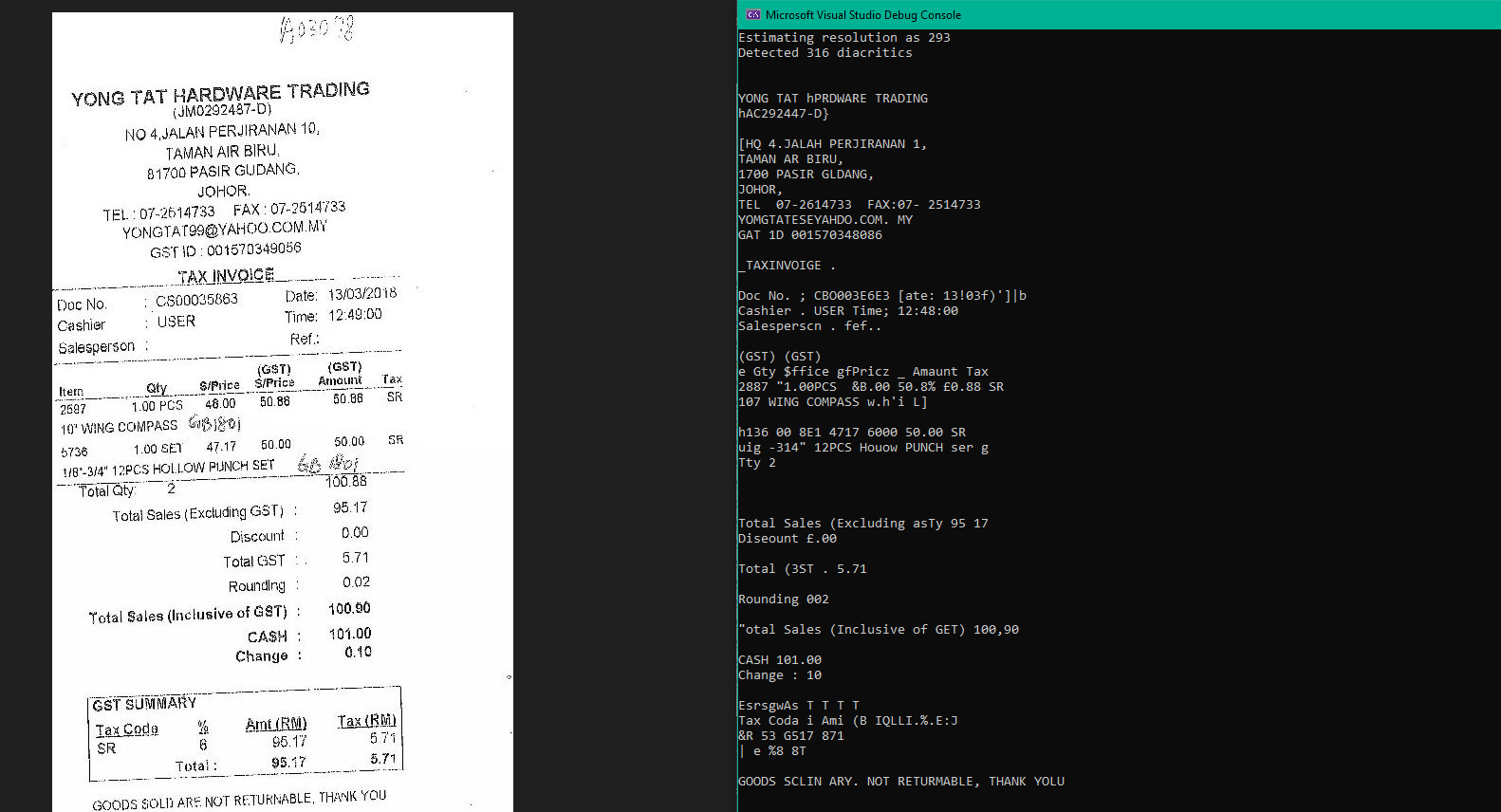Click console line '1700 PASIR GLDANG,'

point(806,175)
